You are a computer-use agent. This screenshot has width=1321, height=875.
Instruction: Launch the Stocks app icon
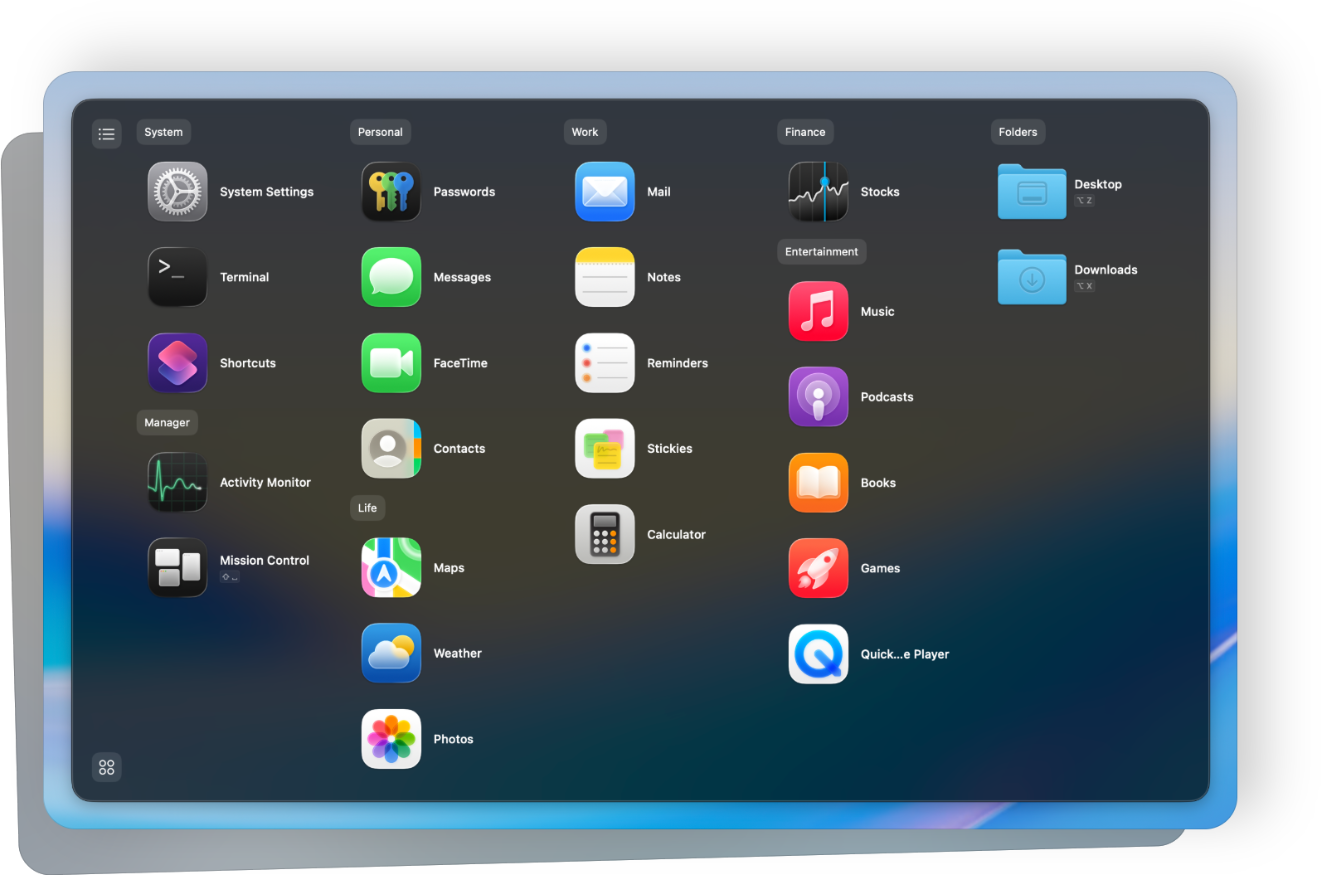pyautogui.click(x=818, y=192)
